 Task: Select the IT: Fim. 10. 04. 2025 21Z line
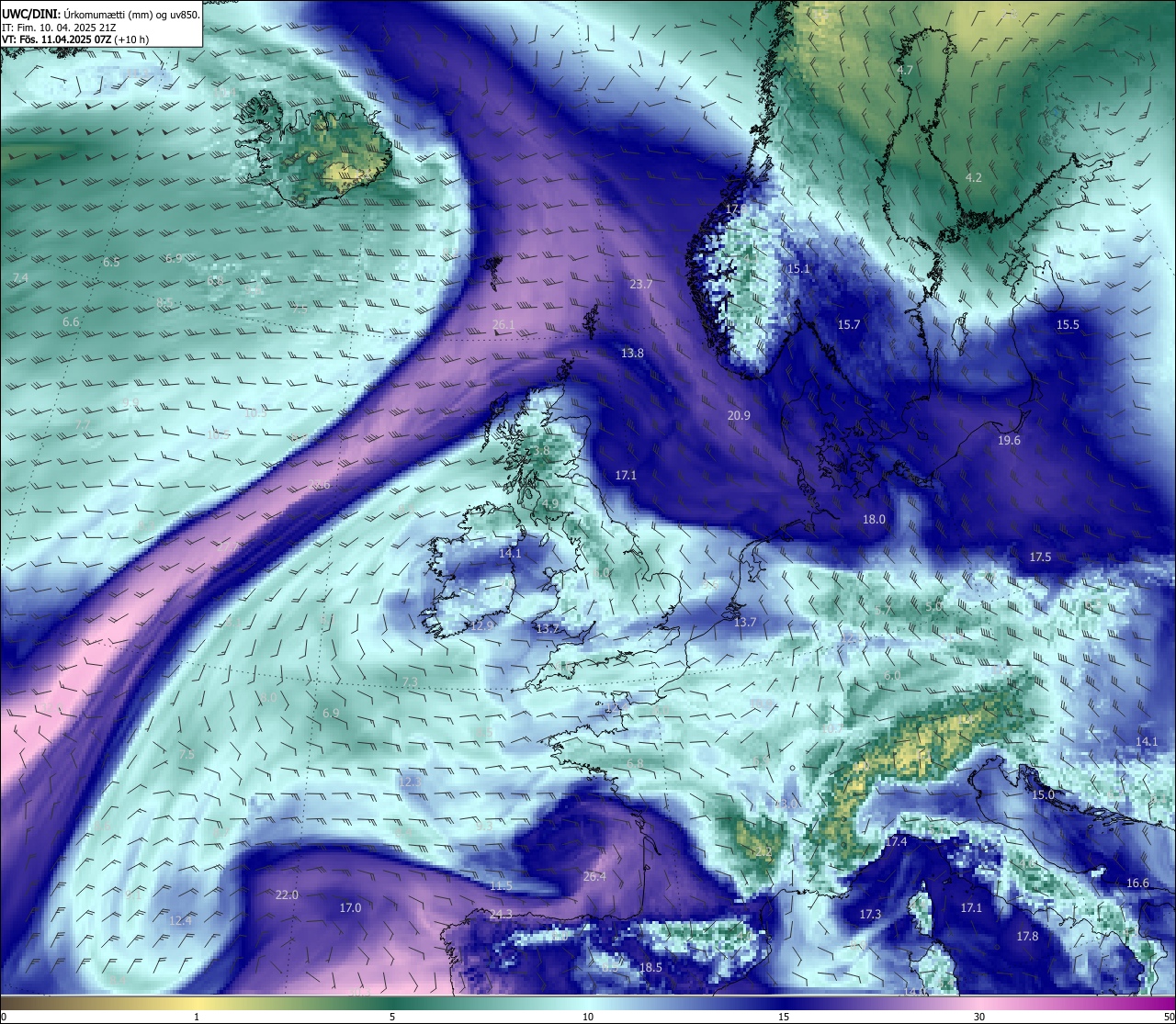(x=59, y=28)
